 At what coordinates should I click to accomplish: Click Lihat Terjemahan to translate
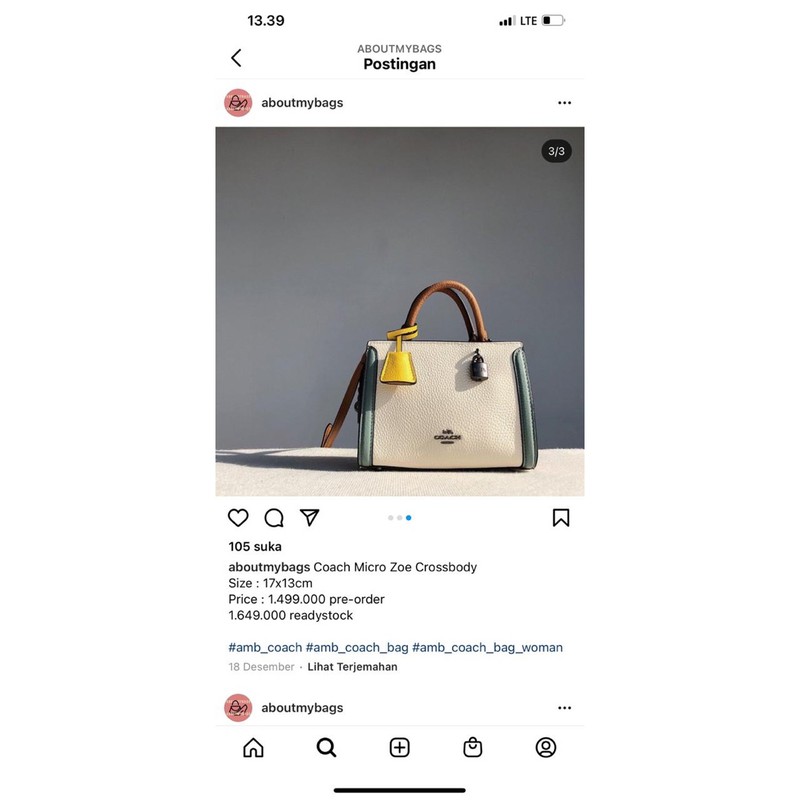352,667
